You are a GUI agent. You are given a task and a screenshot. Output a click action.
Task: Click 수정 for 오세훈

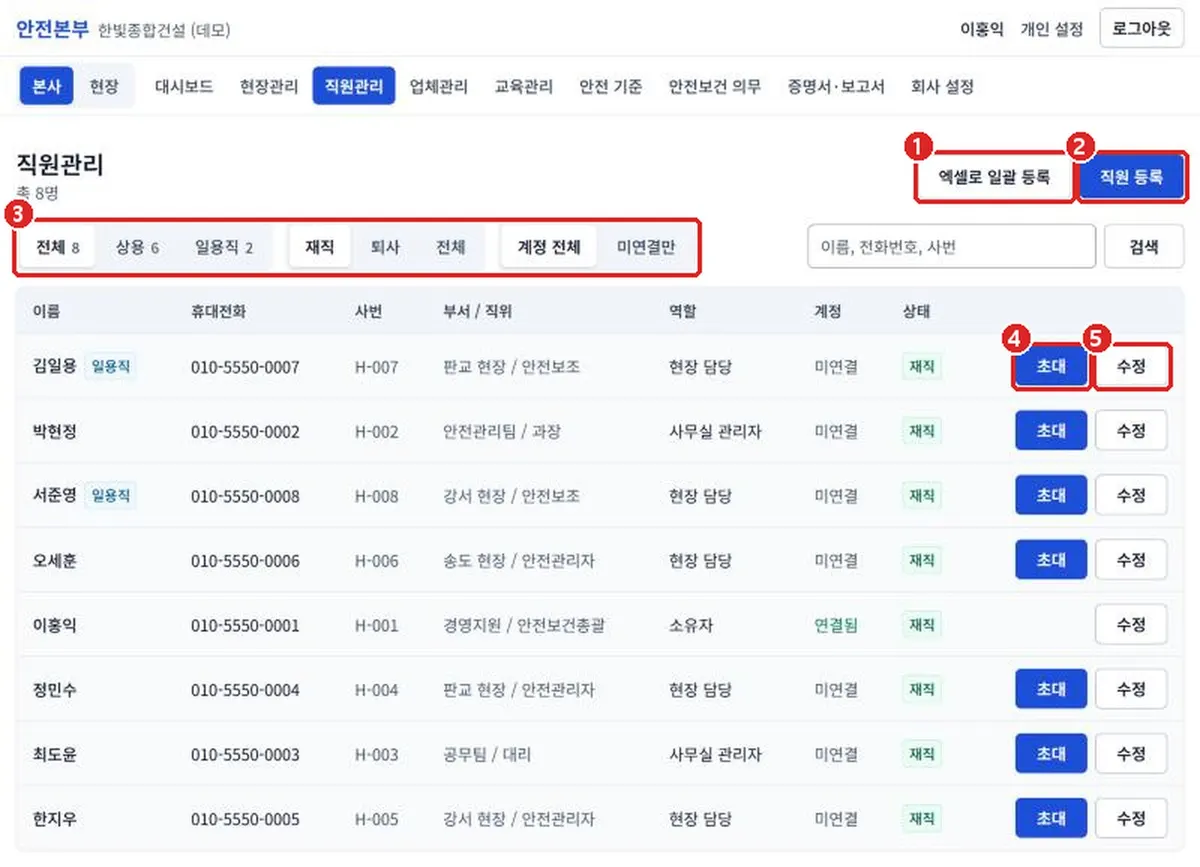tap(1131, 560)
